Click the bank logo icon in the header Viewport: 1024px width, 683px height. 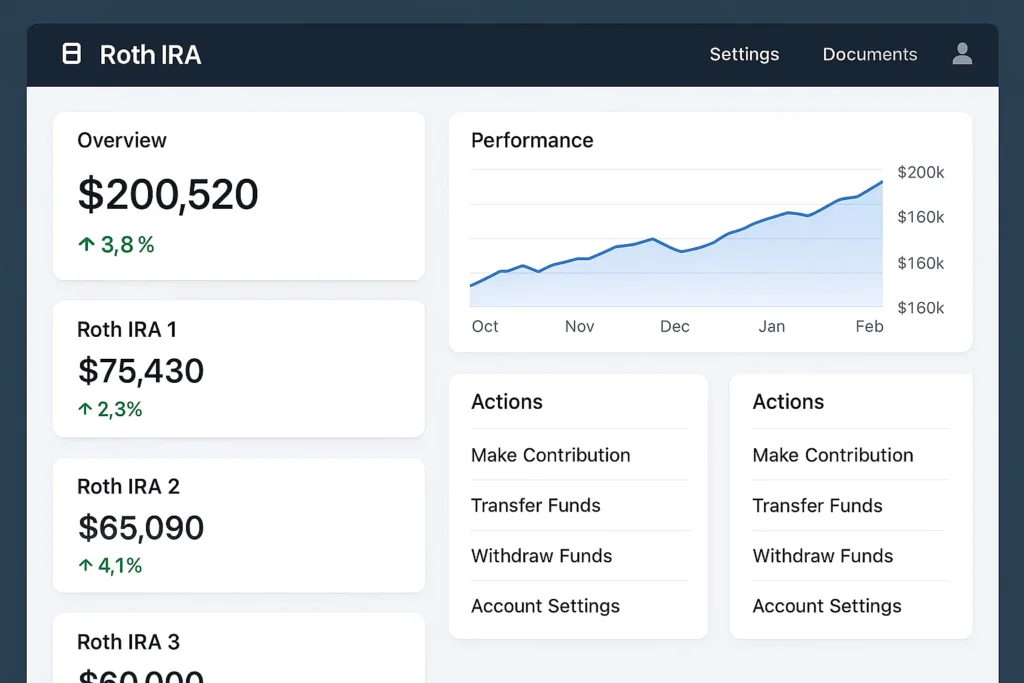(71, 54)
